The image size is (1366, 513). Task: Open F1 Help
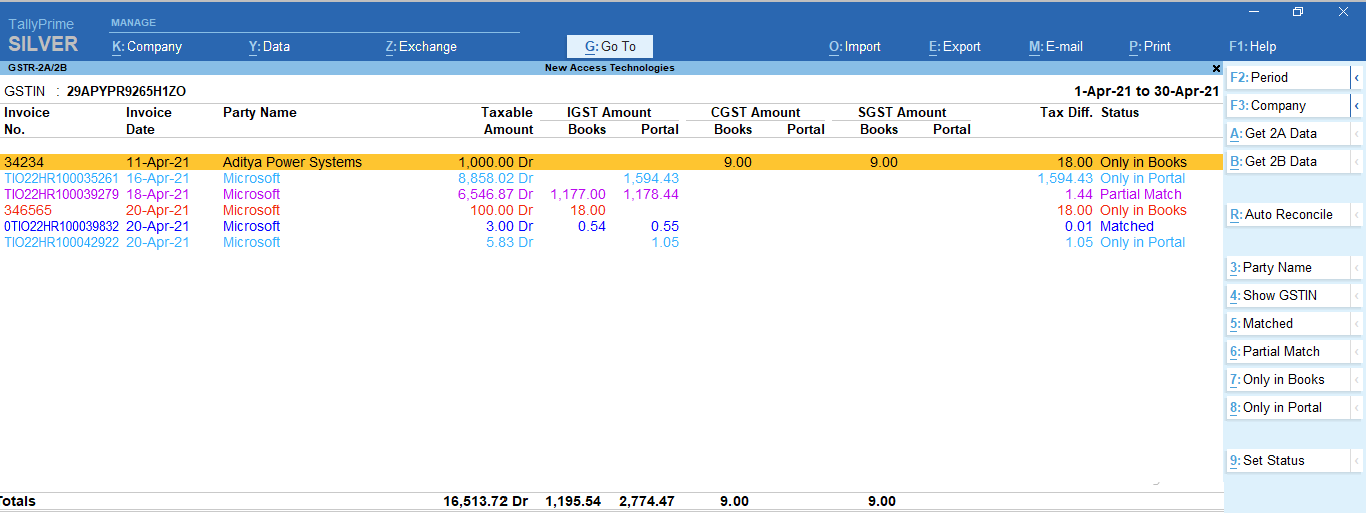[x=1253, y=46]
